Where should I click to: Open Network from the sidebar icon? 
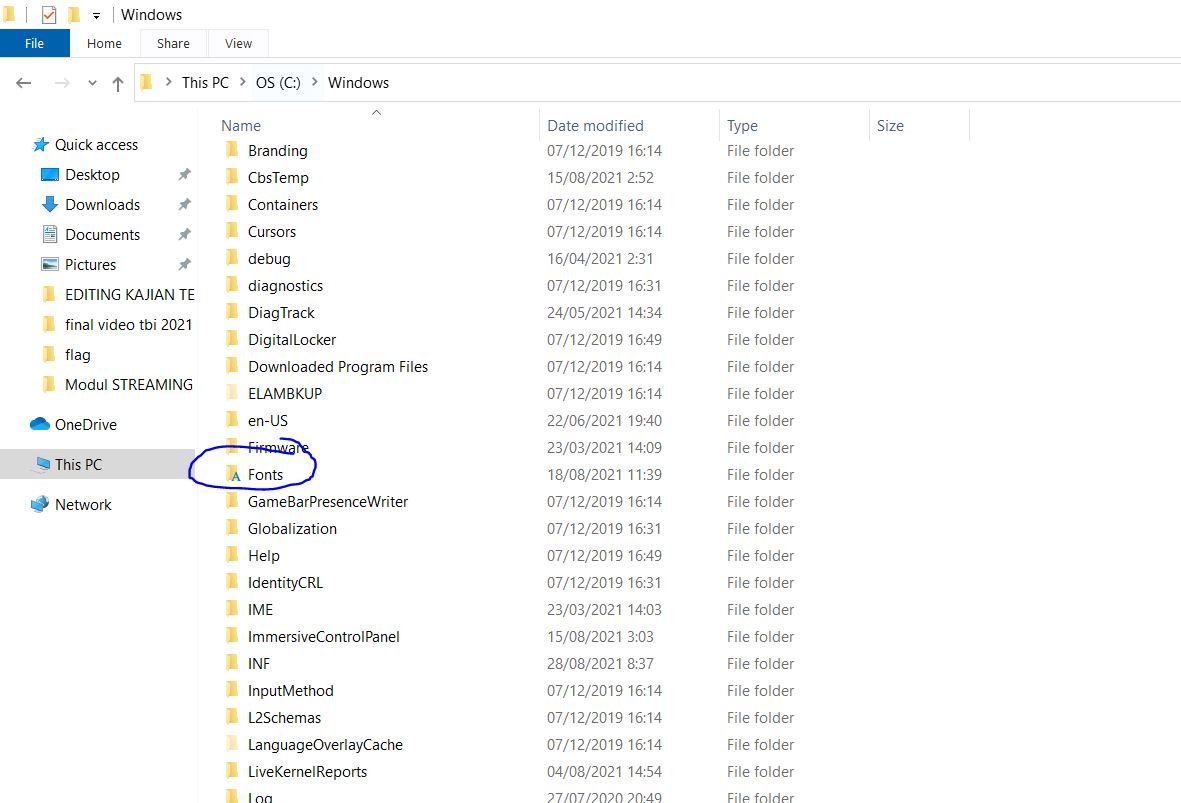[41, 504]
